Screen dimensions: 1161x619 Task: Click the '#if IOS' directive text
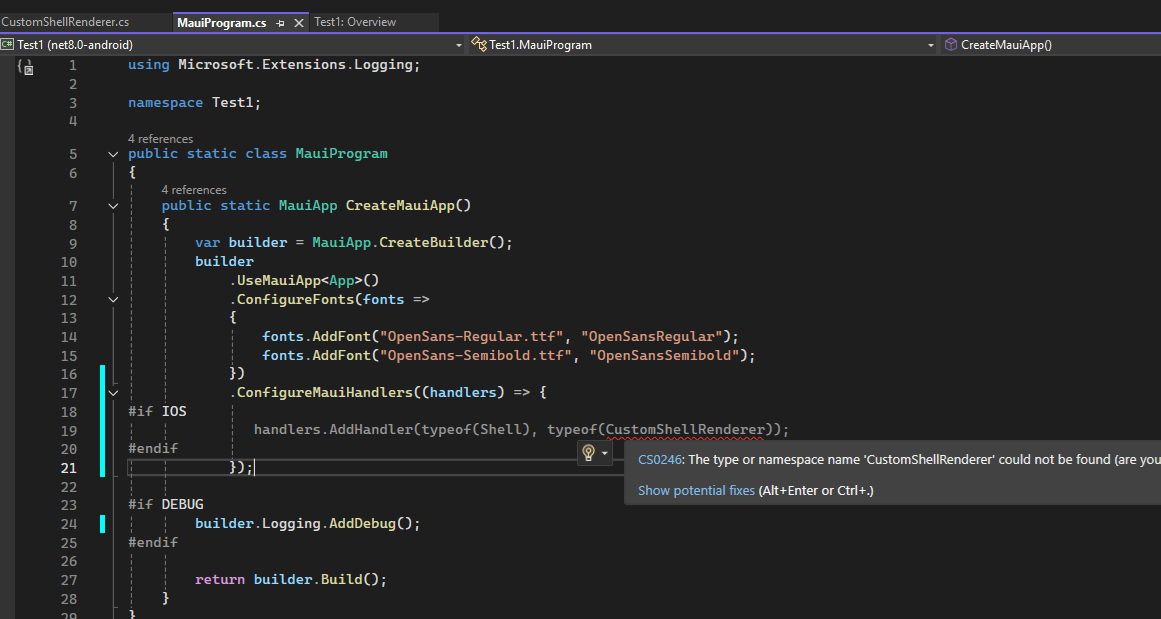(157, 411)
